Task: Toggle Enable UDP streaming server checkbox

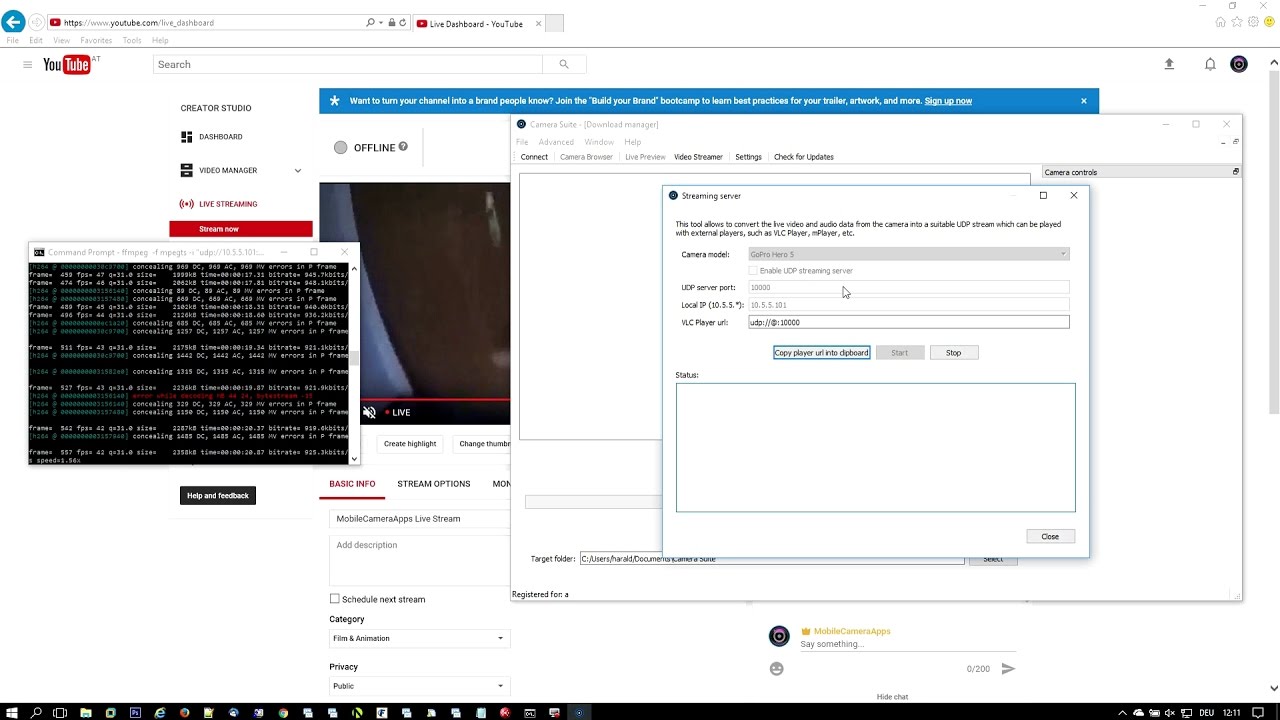Action: pyautogui.click(x=753, y=271)
